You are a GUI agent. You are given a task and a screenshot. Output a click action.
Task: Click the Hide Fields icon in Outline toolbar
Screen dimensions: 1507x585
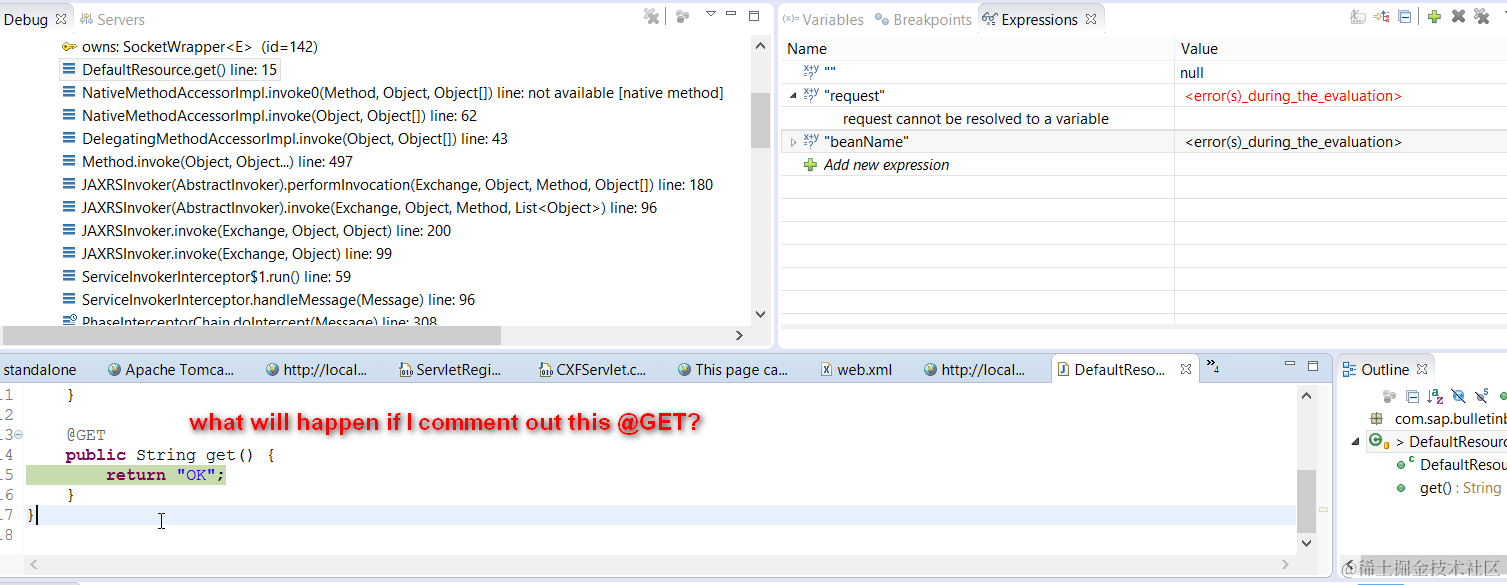tap(1457, 396)
